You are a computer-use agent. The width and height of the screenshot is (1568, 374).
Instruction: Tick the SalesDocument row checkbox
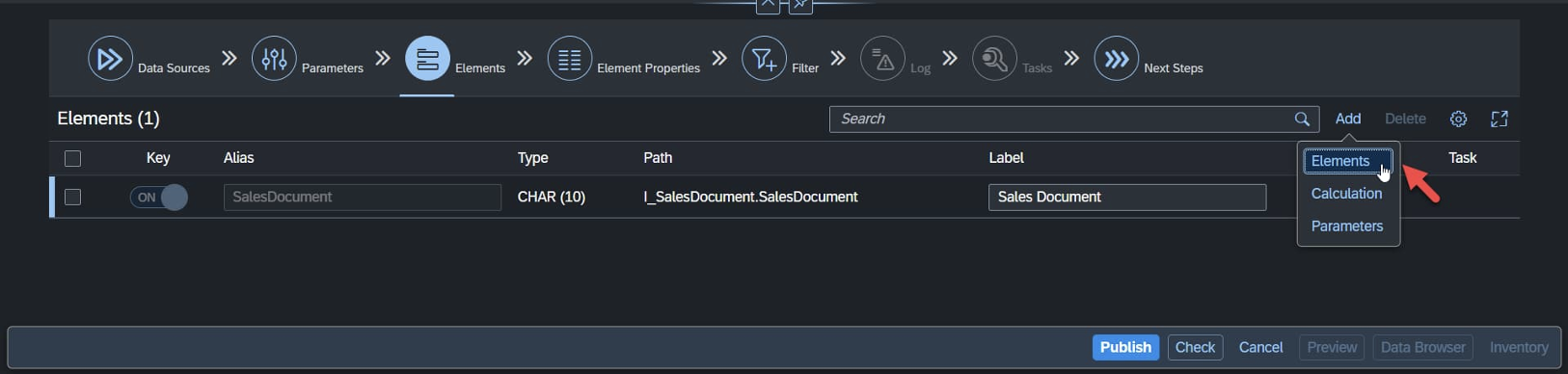coord(72,197)
